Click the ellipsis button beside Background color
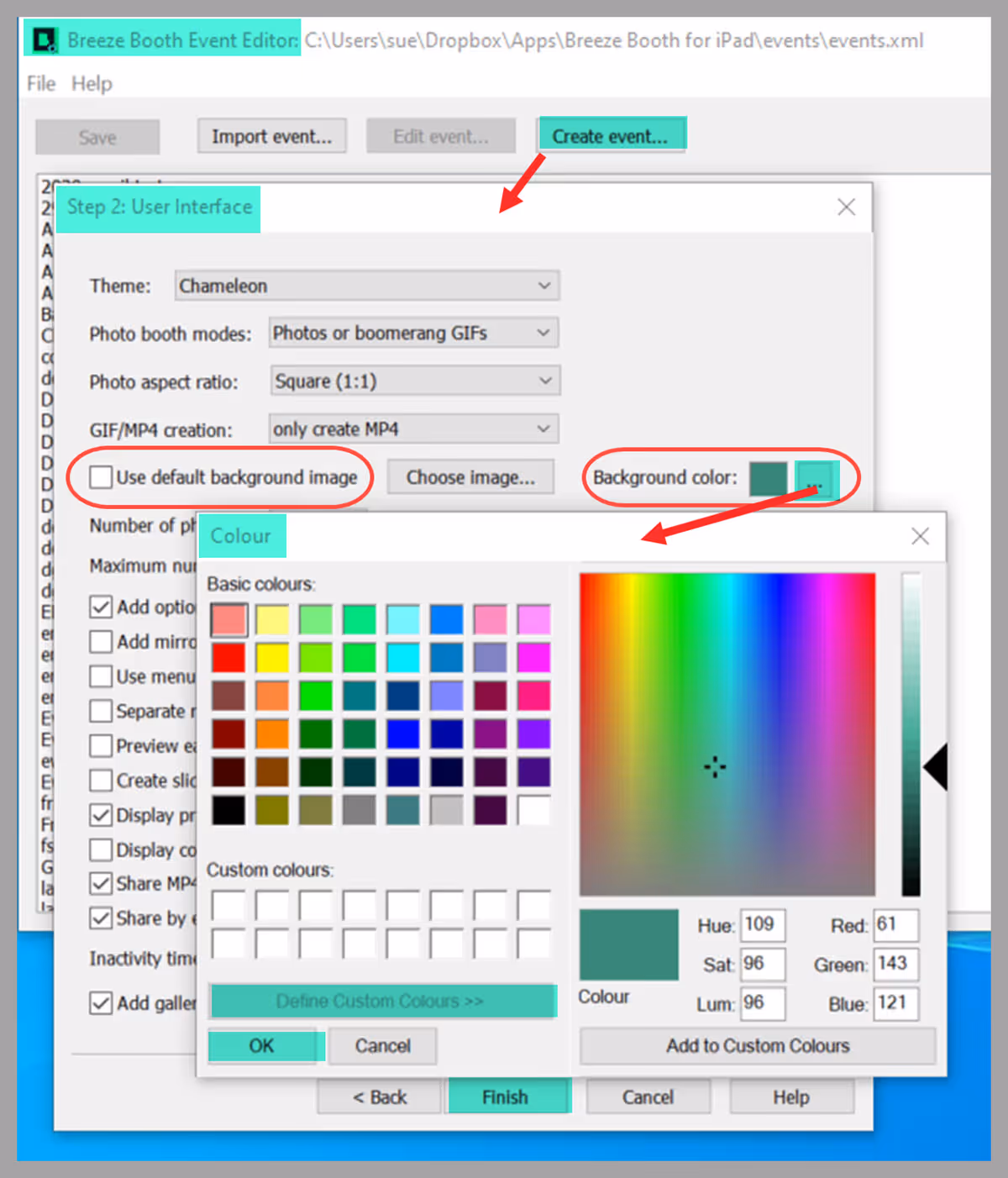This screenshot has height=1178, width=1008. (815, 479)
